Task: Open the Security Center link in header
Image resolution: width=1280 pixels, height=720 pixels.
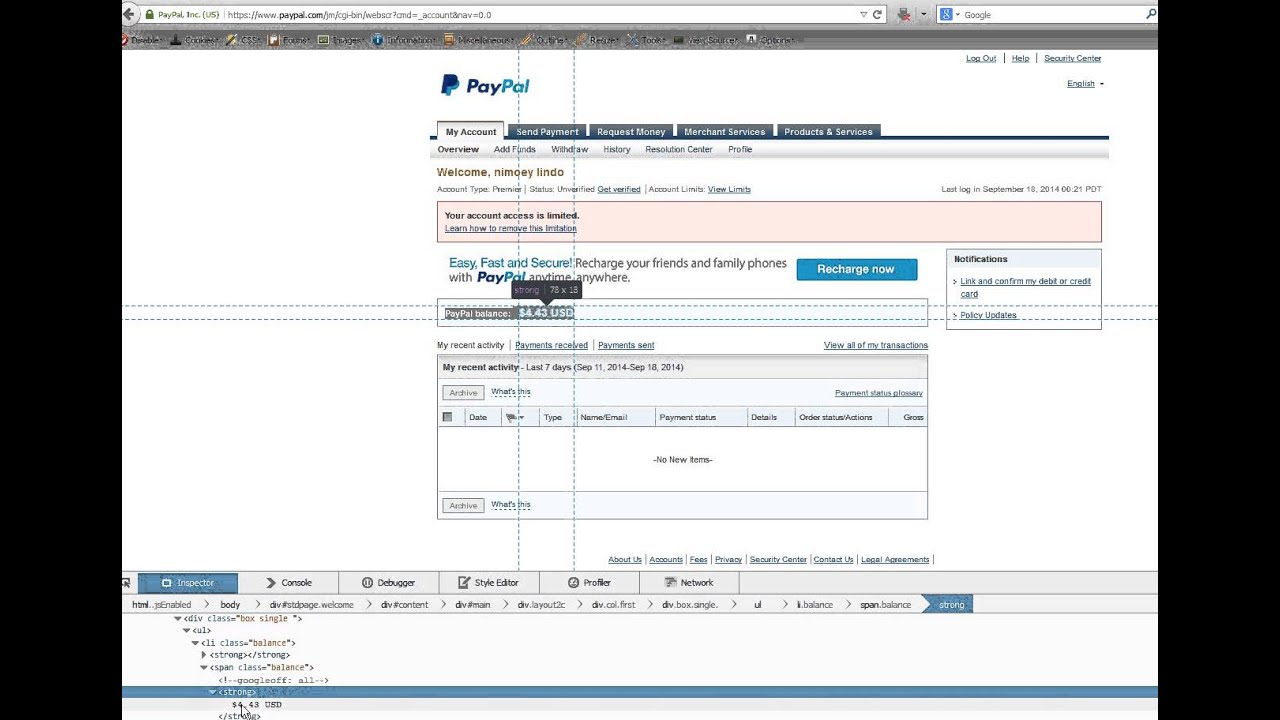Action: (x=1072, y=58)
